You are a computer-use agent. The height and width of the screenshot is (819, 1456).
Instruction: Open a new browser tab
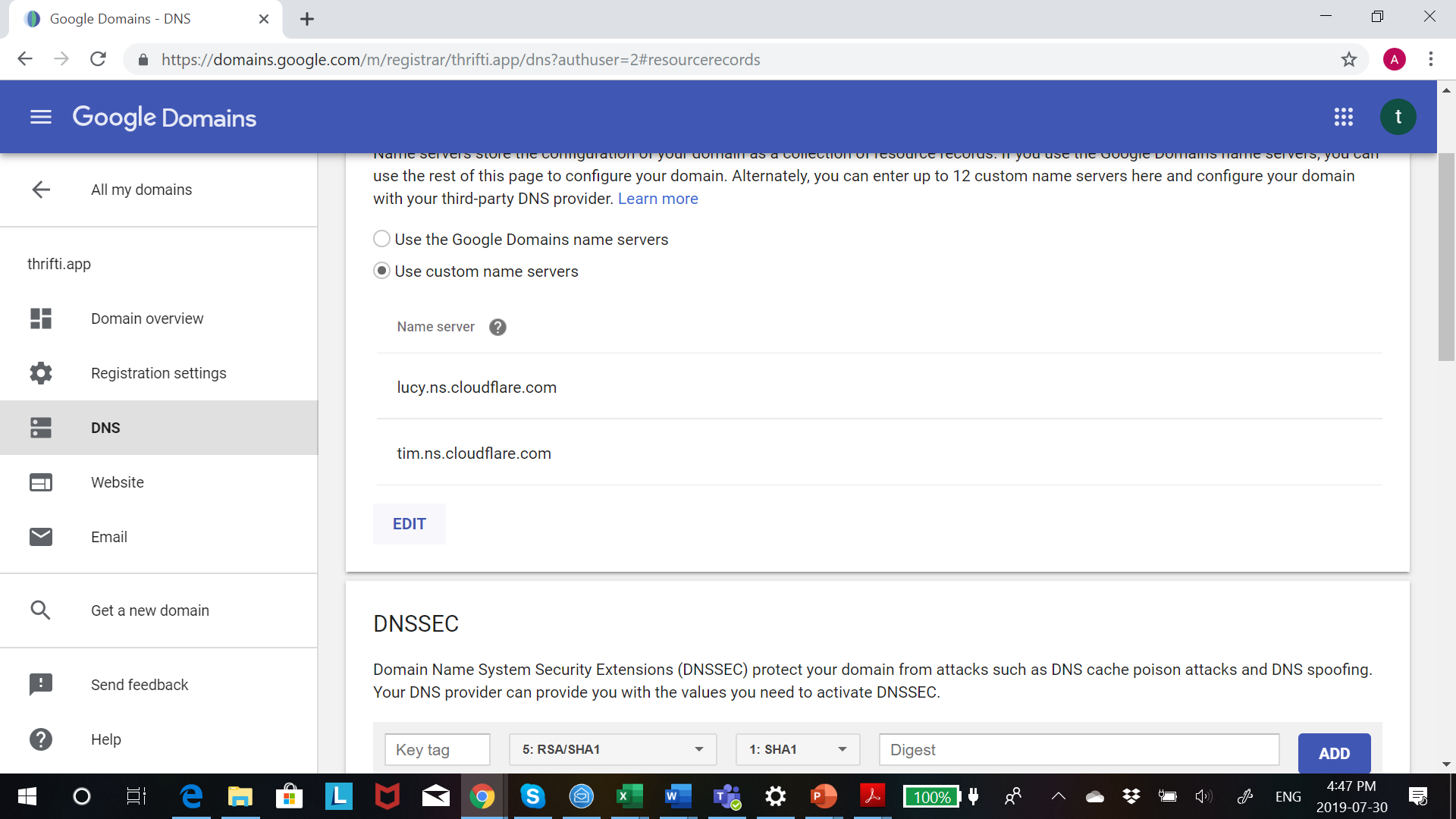307,19
